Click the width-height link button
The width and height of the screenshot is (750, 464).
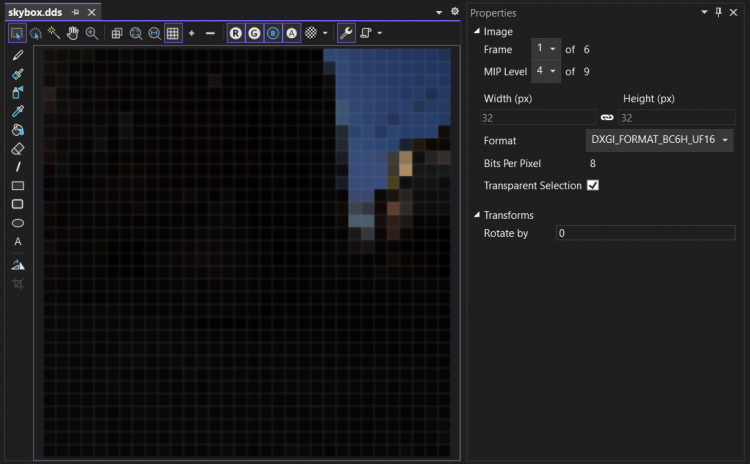click(x=607, y=118)
